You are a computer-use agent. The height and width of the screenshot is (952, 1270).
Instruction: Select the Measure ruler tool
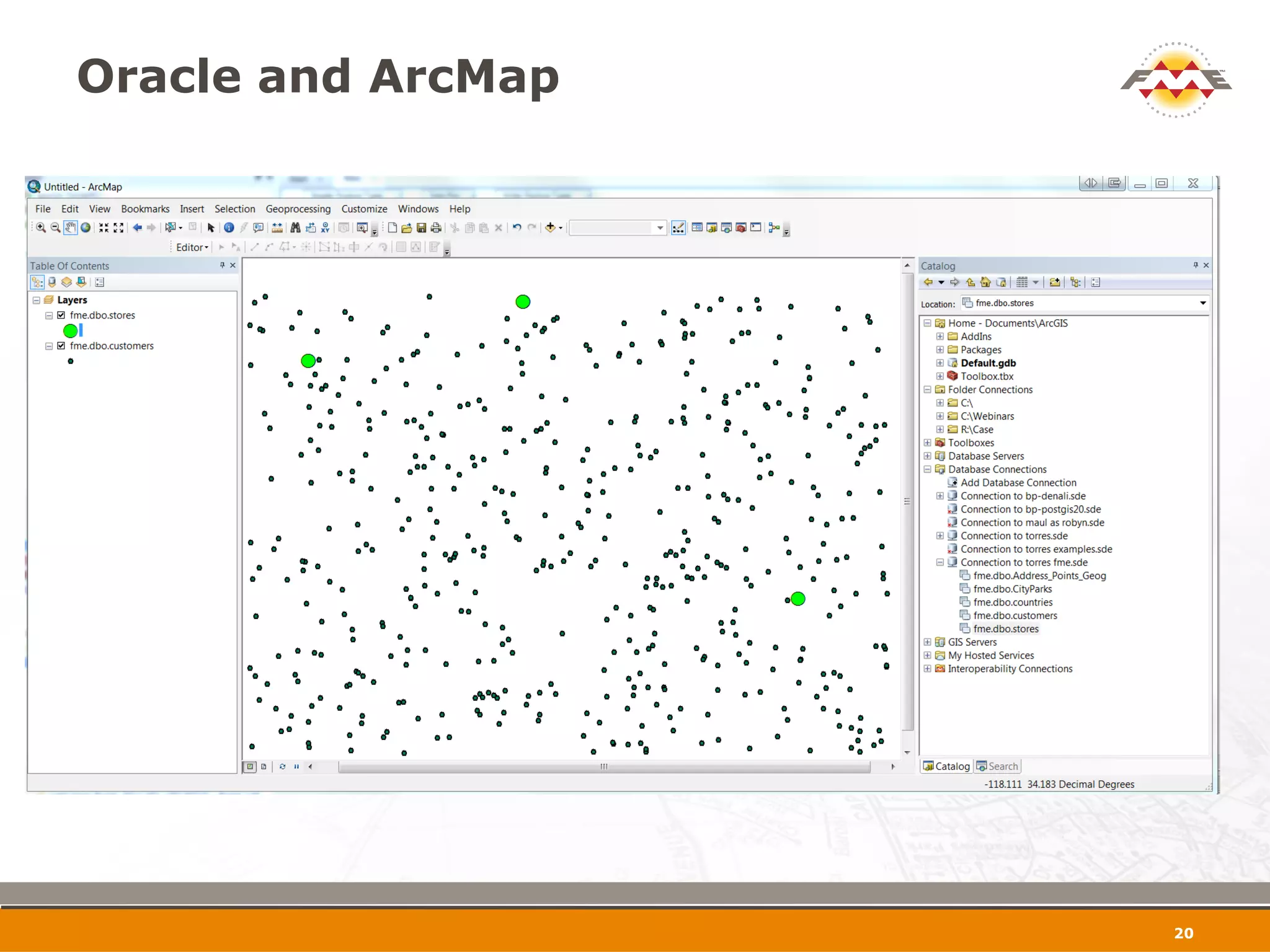(x=277, y=227)
